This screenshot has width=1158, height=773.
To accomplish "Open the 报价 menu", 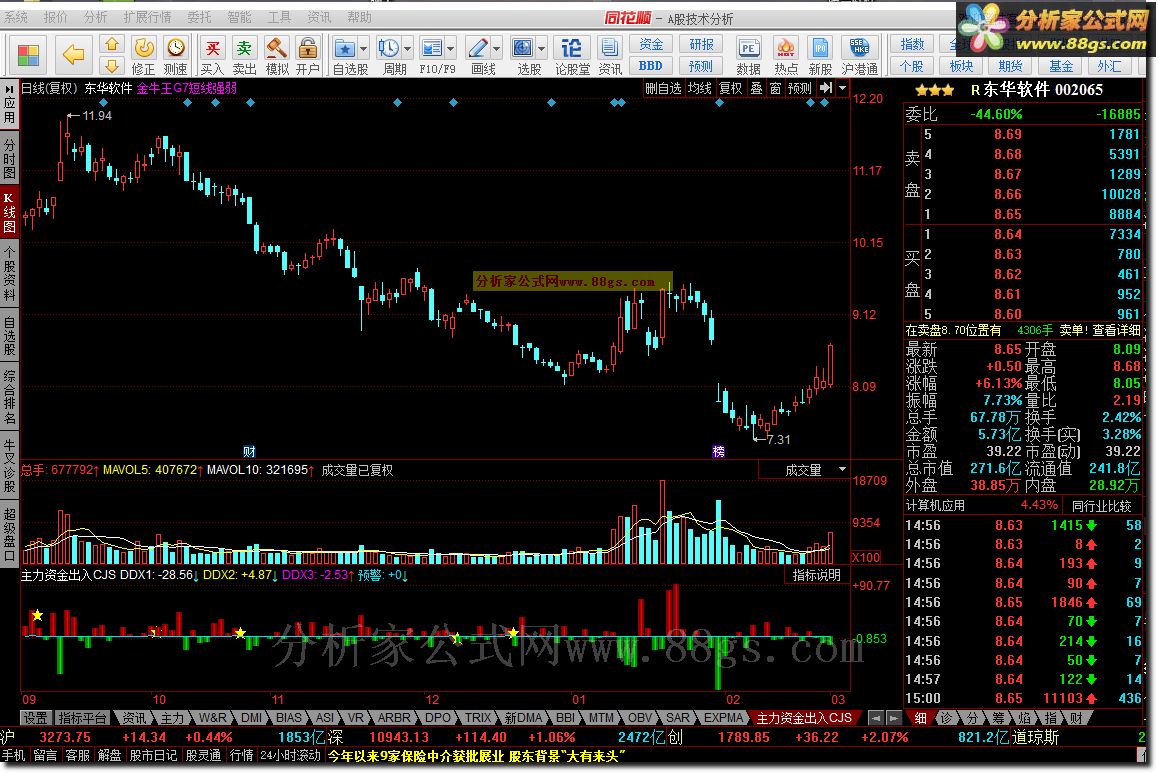I will pyautogui.click(x=55, y=16).
